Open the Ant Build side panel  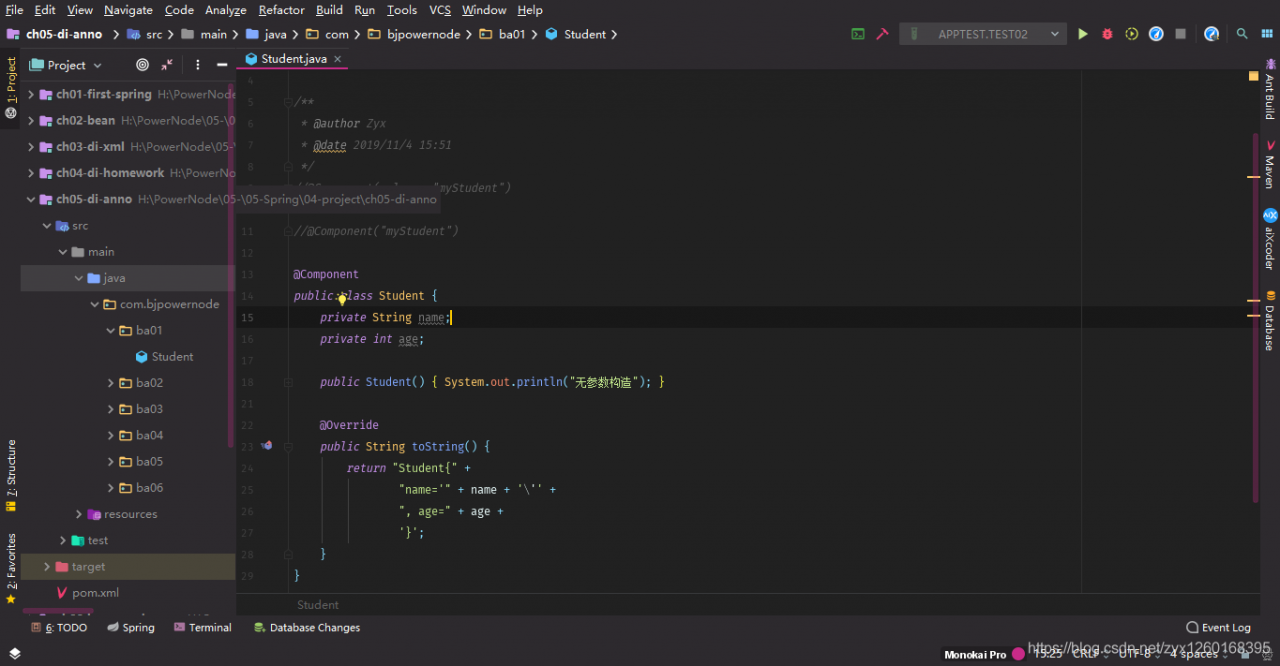(1270, 88)
